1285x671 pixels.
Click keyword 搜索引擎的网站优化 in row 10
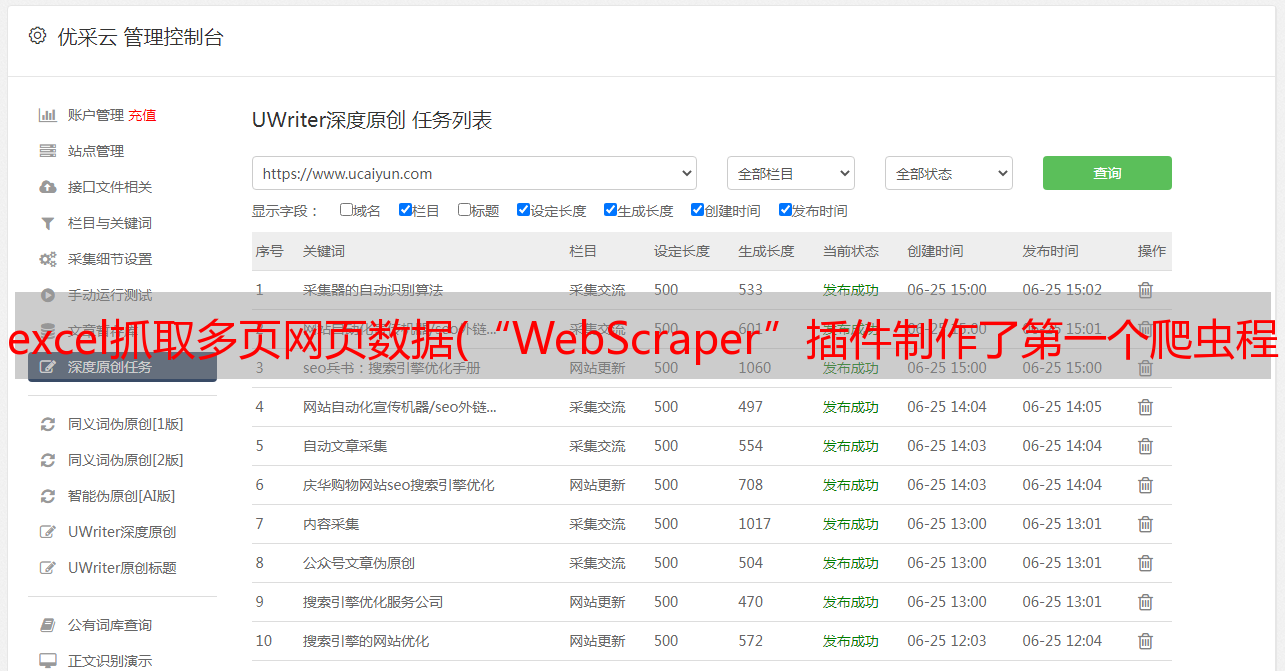point(366,641)
